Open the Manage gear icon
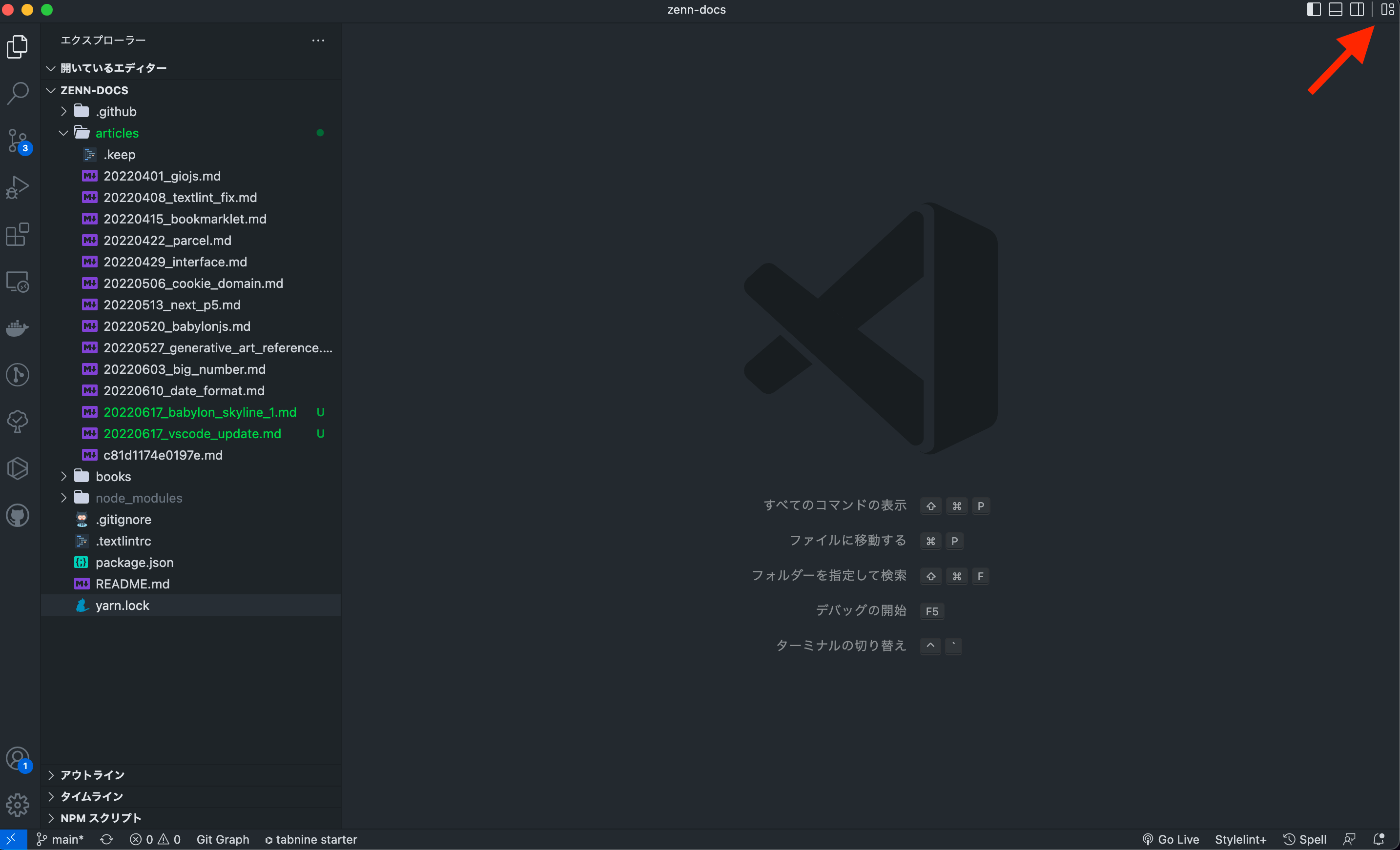1400x850 pixels. 18,804
